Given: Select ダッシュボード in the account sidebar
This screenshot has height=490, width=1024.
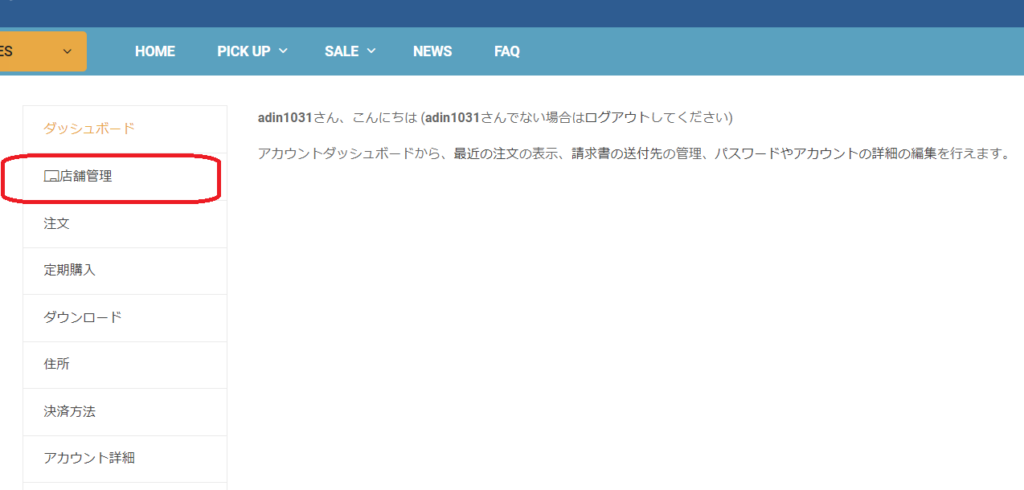Looking at the screenshot, I should click(88, 129).
